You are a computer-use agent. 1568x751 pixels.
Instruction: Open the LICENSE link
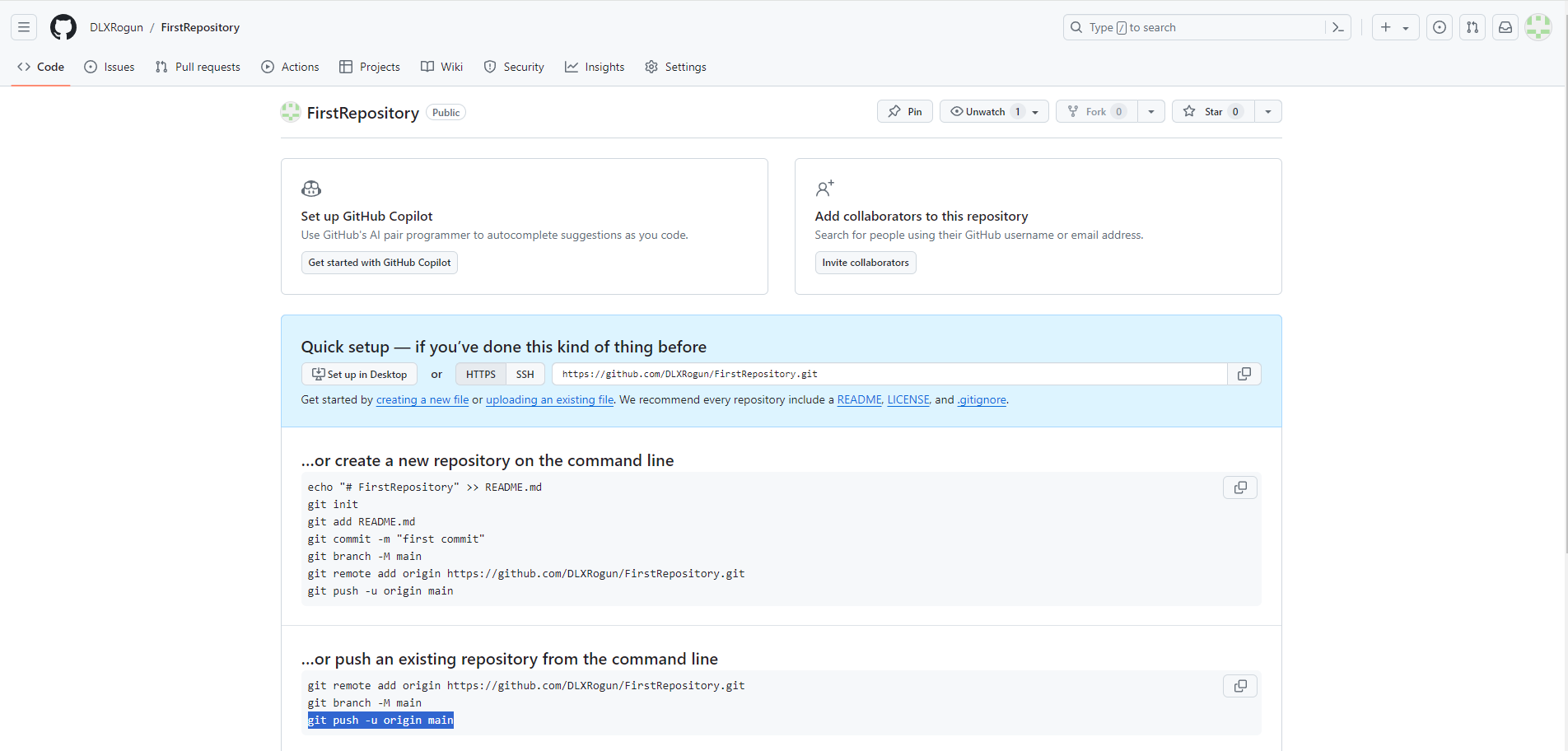click(x=908, y=399)
